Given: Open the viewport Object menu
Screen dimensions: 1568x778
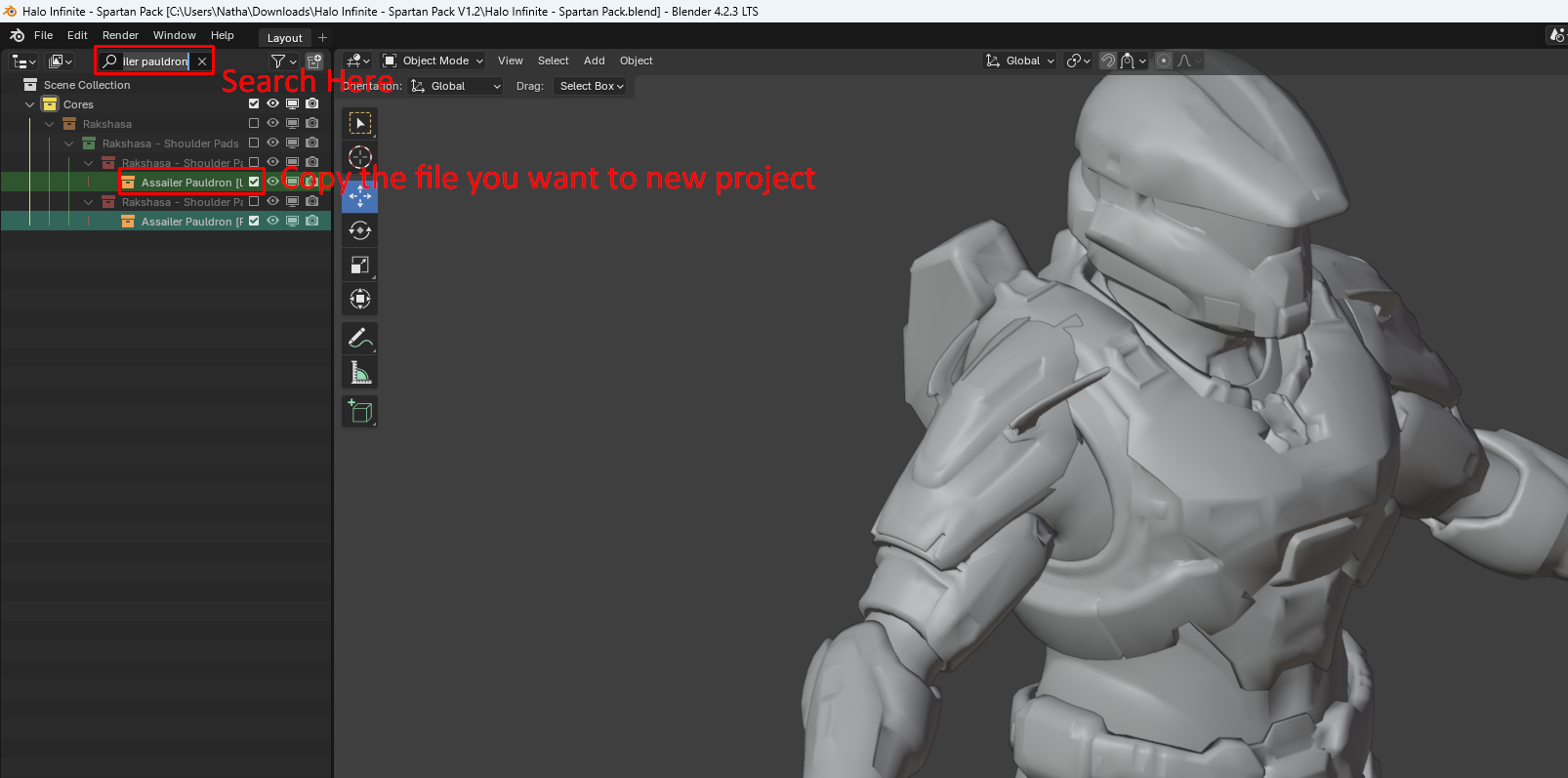Looking at the screenshot, I should point(637,61).
